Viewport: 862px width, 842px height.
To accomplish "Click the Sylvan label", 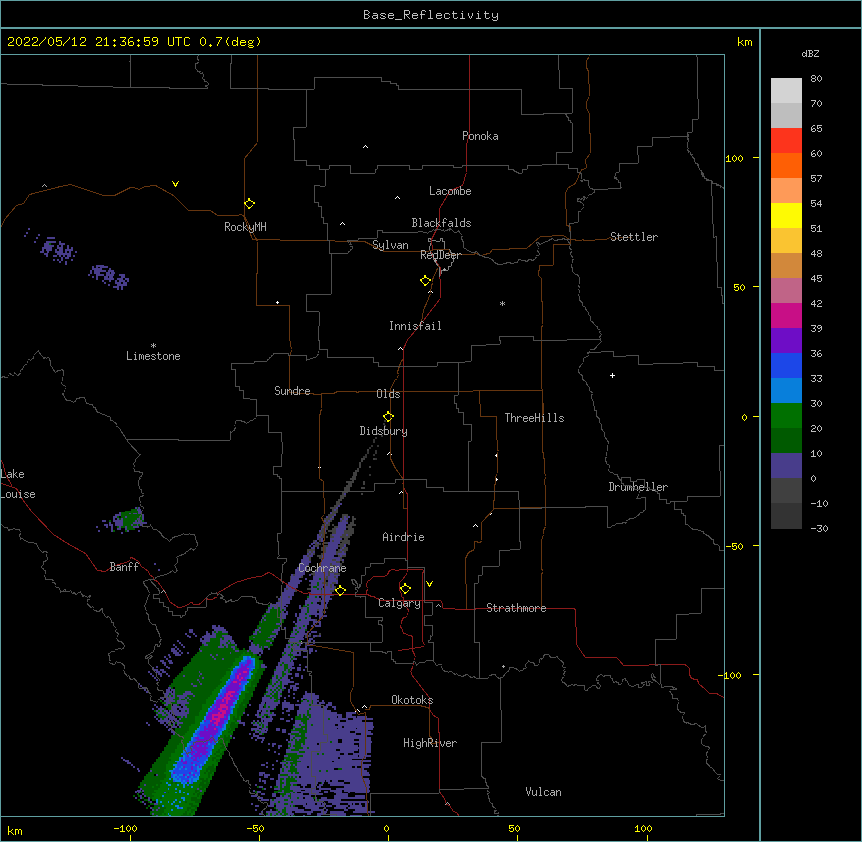I will (390, 245).
